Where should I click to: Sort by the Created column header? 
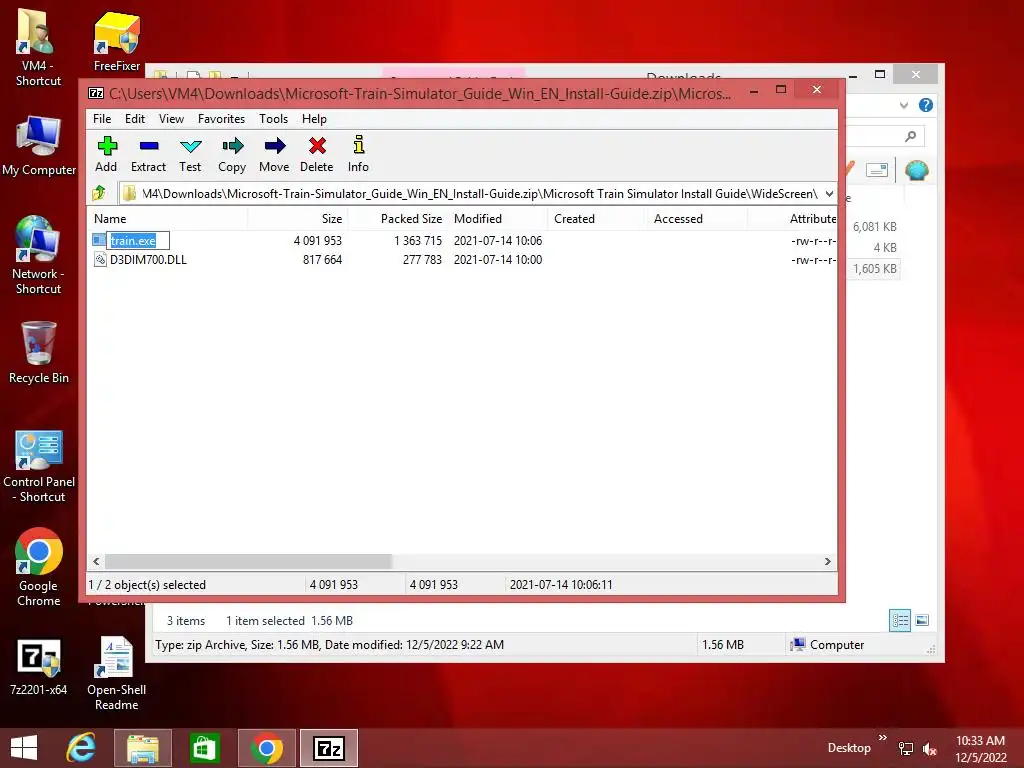[x=598, y=219]
